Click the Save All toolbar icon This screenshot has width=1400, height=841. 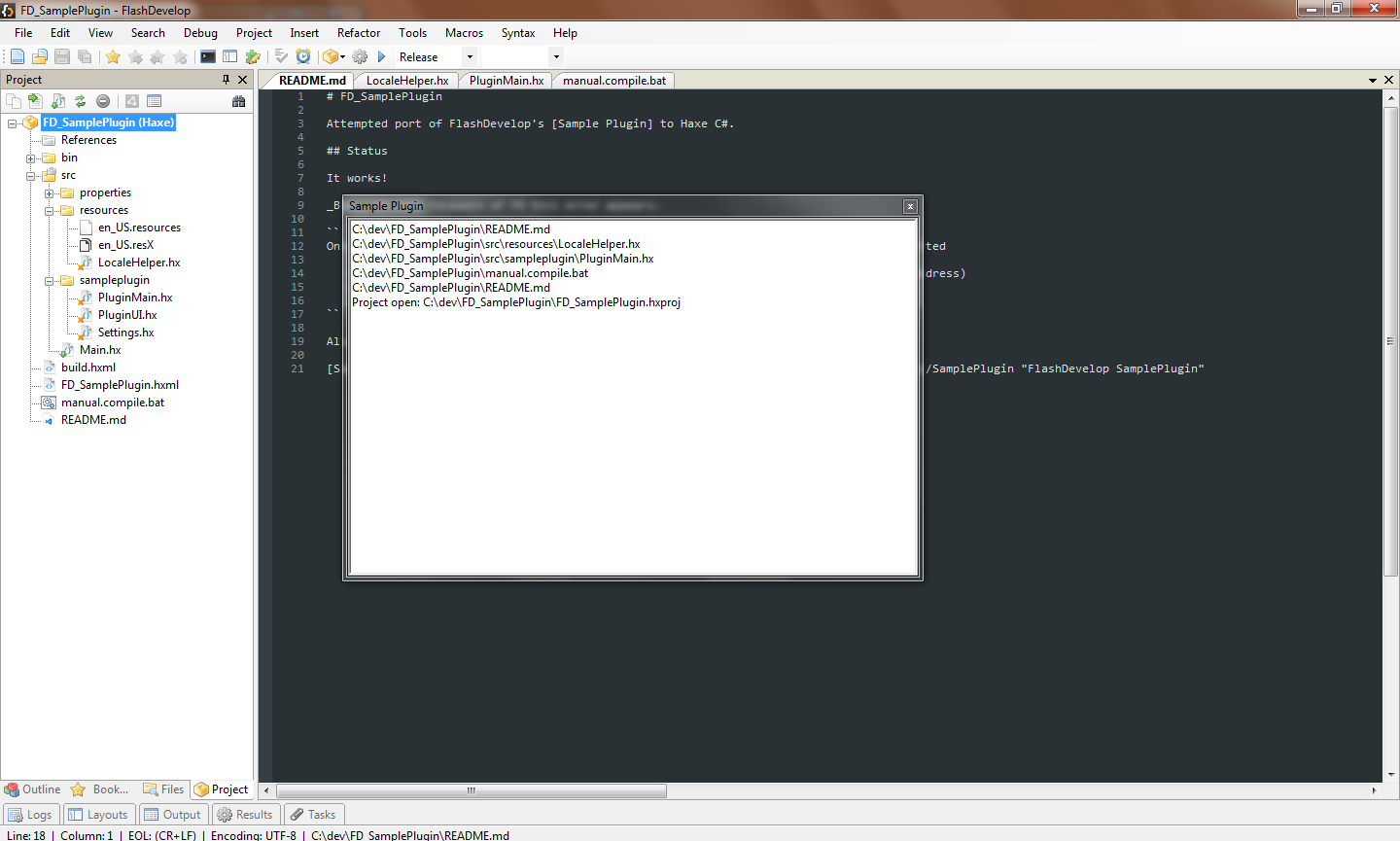(85, 56)
